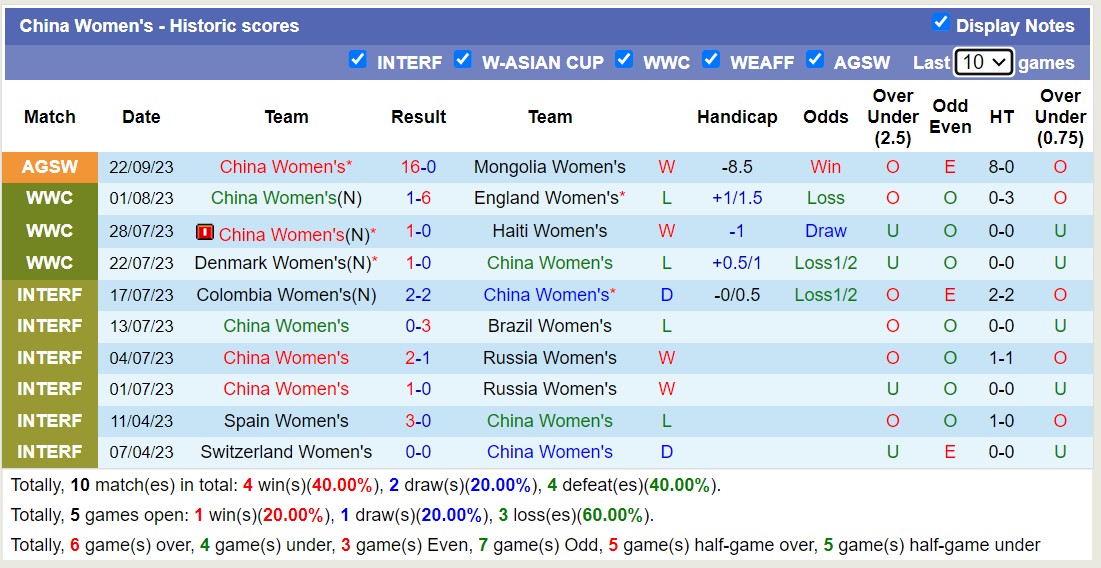The image size is (1101, 568).
Task: Select the Denmark Women's team link
Action: point(281,263)
